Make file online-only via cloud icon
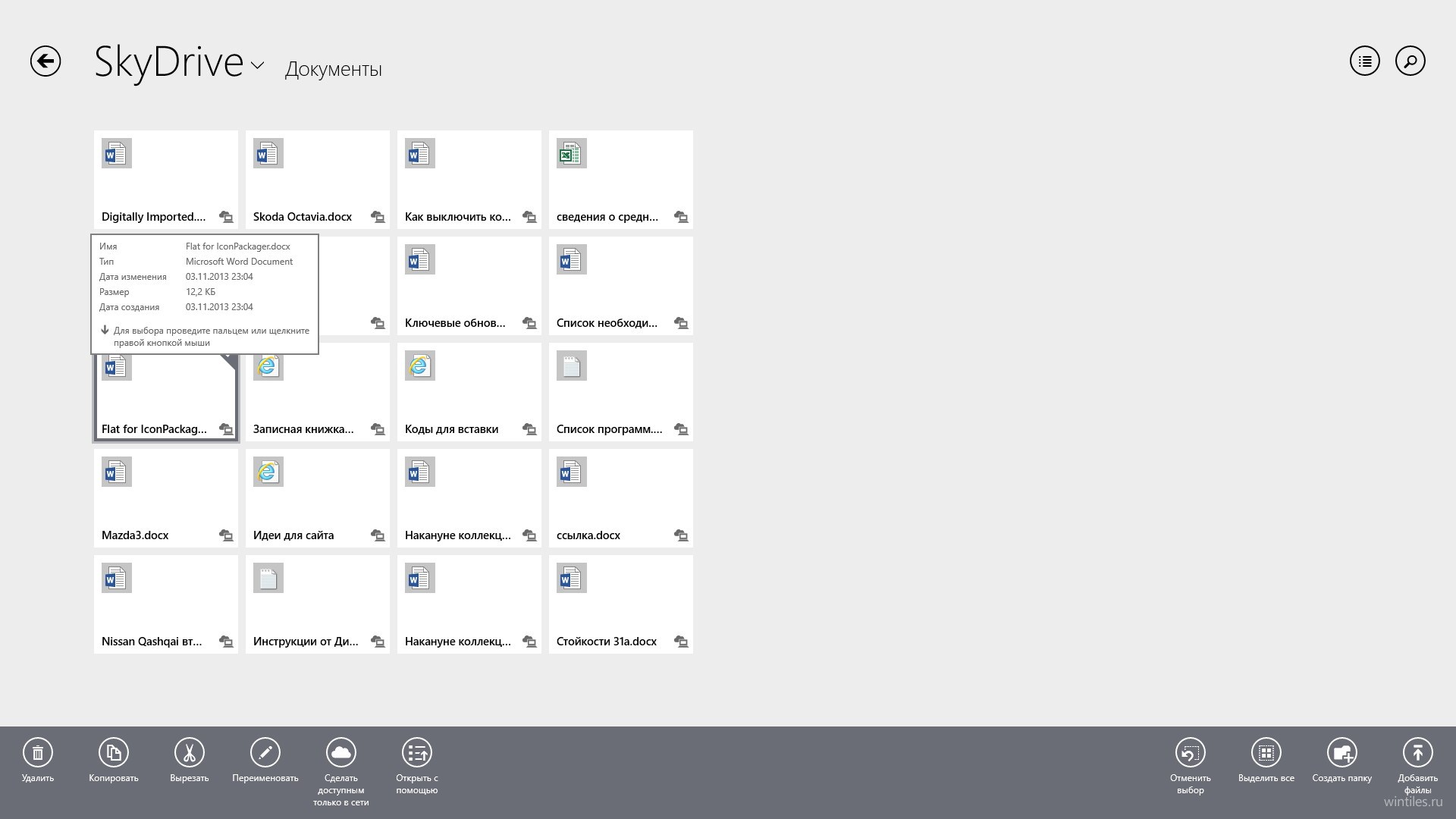Screen dimensions: 1456x819 click(x=341, y=752)
